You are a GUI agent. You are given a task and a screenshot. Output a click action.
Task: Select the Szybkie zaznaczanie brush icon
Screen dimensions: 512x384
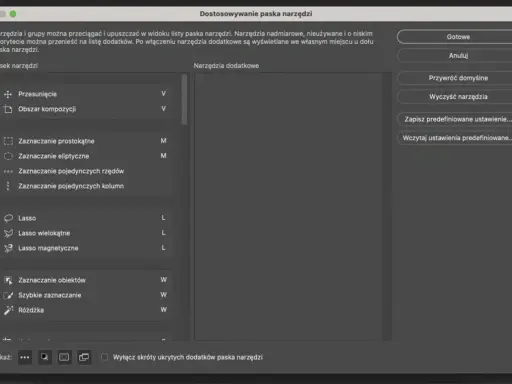pos(8,295)
